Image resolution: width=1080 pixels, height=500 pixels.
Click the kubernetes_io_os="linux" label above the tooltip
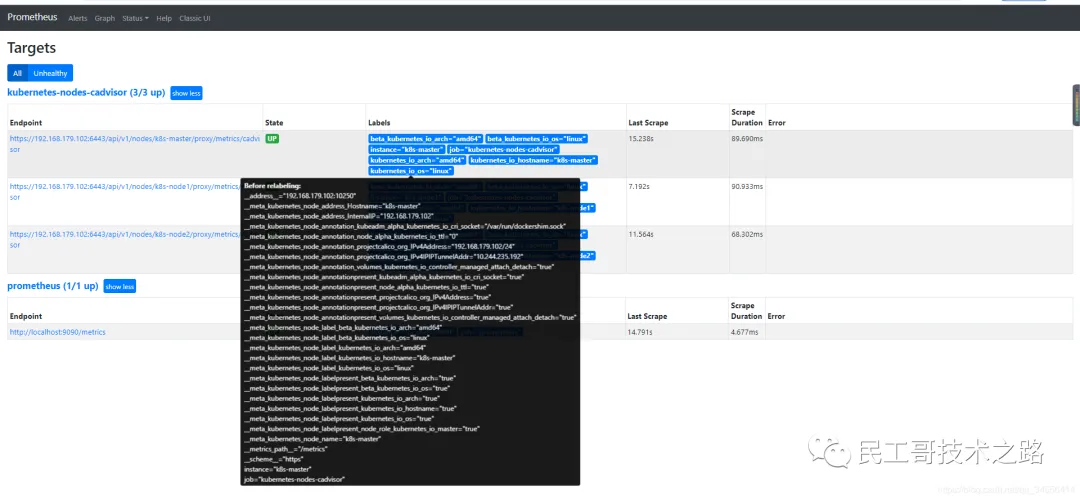pyautogui.click(x=411, y=171)
